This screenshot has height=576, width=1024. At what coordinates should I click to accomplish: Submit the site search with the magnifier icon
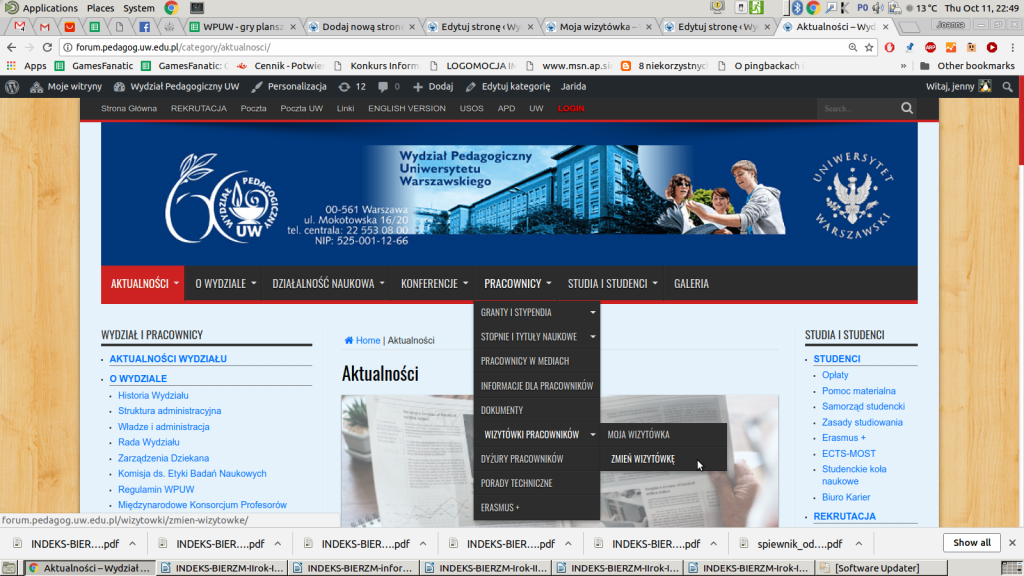click(x=907, y=108)
